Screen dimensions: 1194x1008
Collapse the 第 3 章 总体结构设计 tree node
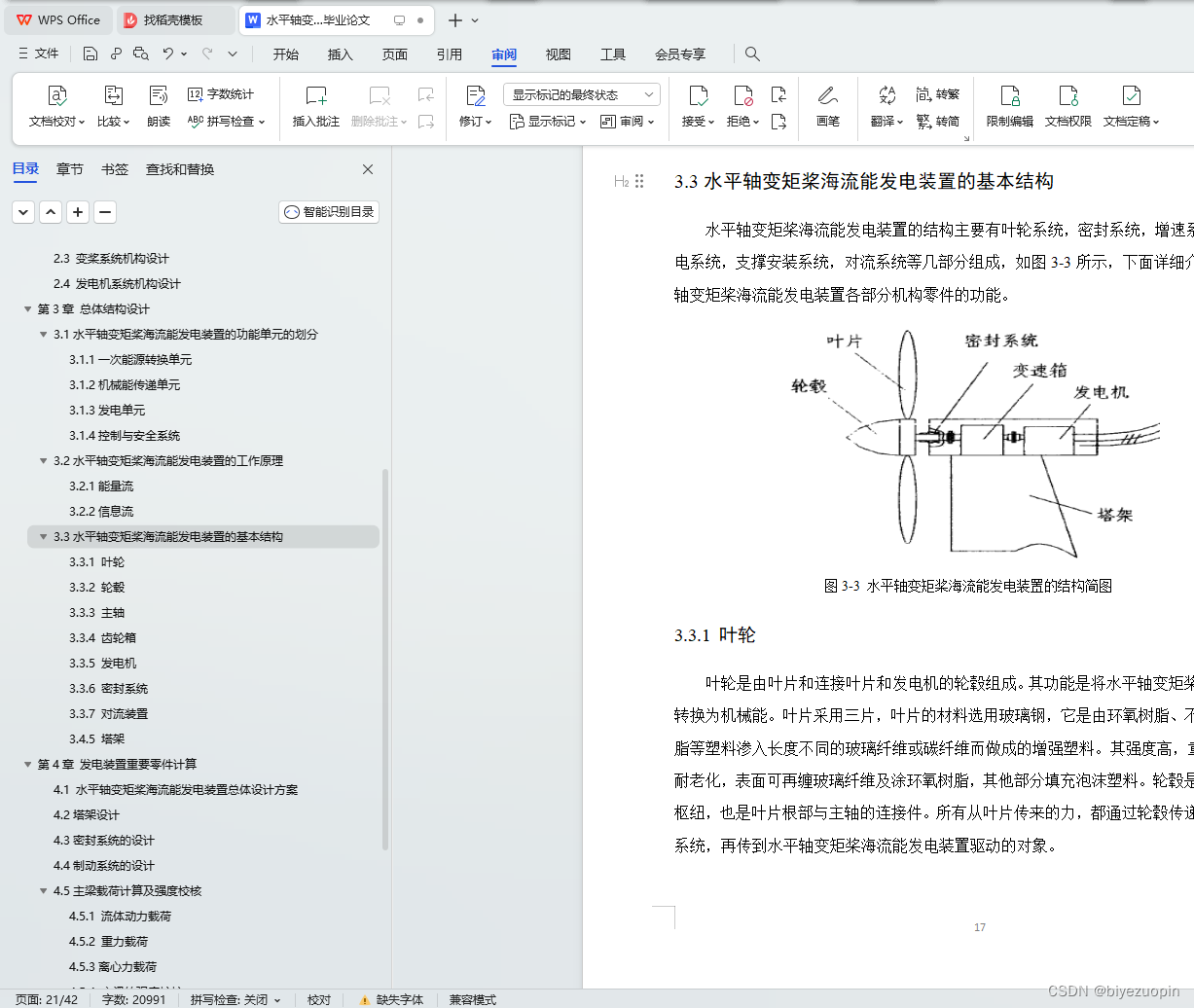[x=26, y=308]
